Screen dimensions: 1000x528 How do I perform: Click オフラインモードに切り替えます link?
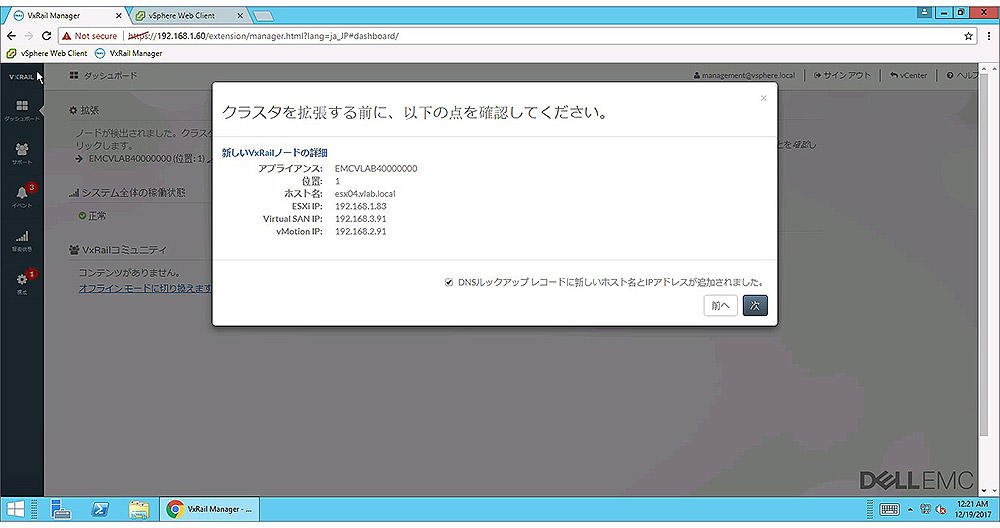(x=145, y=288)
